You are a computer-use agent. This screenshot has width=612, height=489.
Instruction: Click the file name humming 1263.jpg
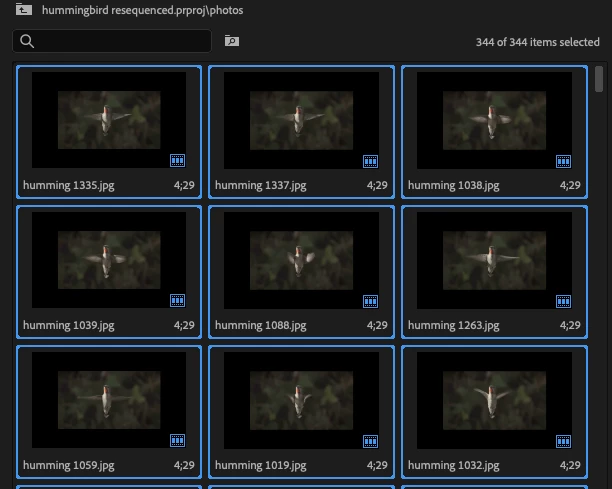(x=454, y=325)
